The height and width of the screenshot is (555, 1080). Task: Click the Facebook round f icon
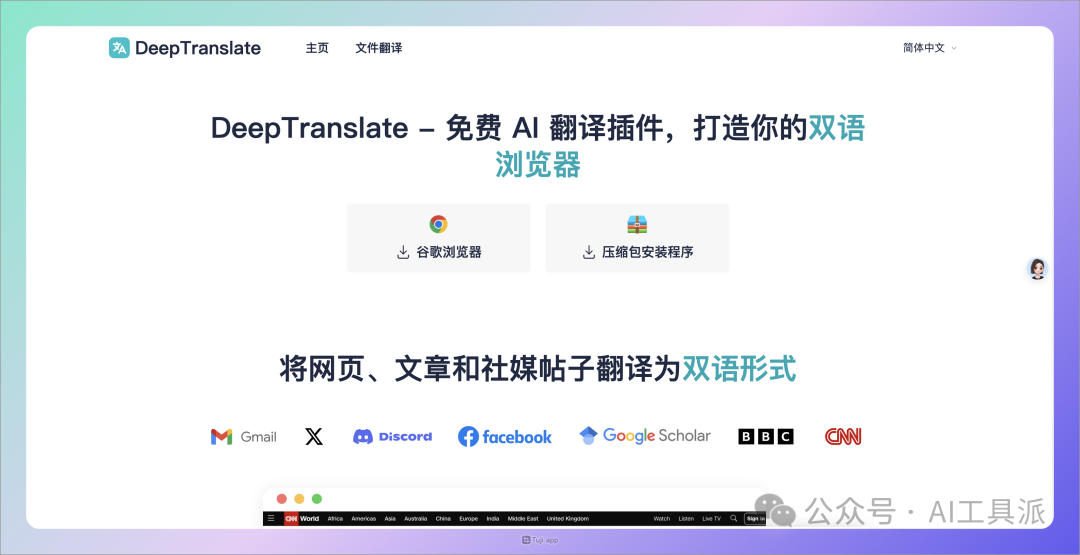tap(468, 437)
